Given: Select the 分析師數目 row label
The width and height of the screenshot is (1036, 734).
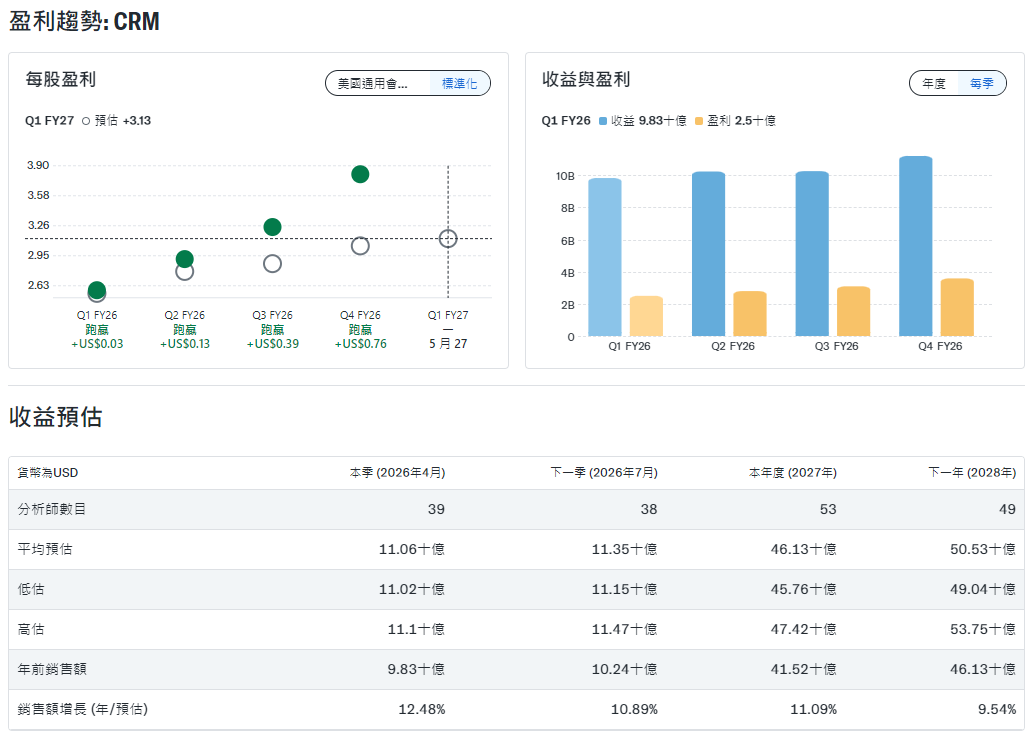Looking at the screenshot, I should click(53, 508).
